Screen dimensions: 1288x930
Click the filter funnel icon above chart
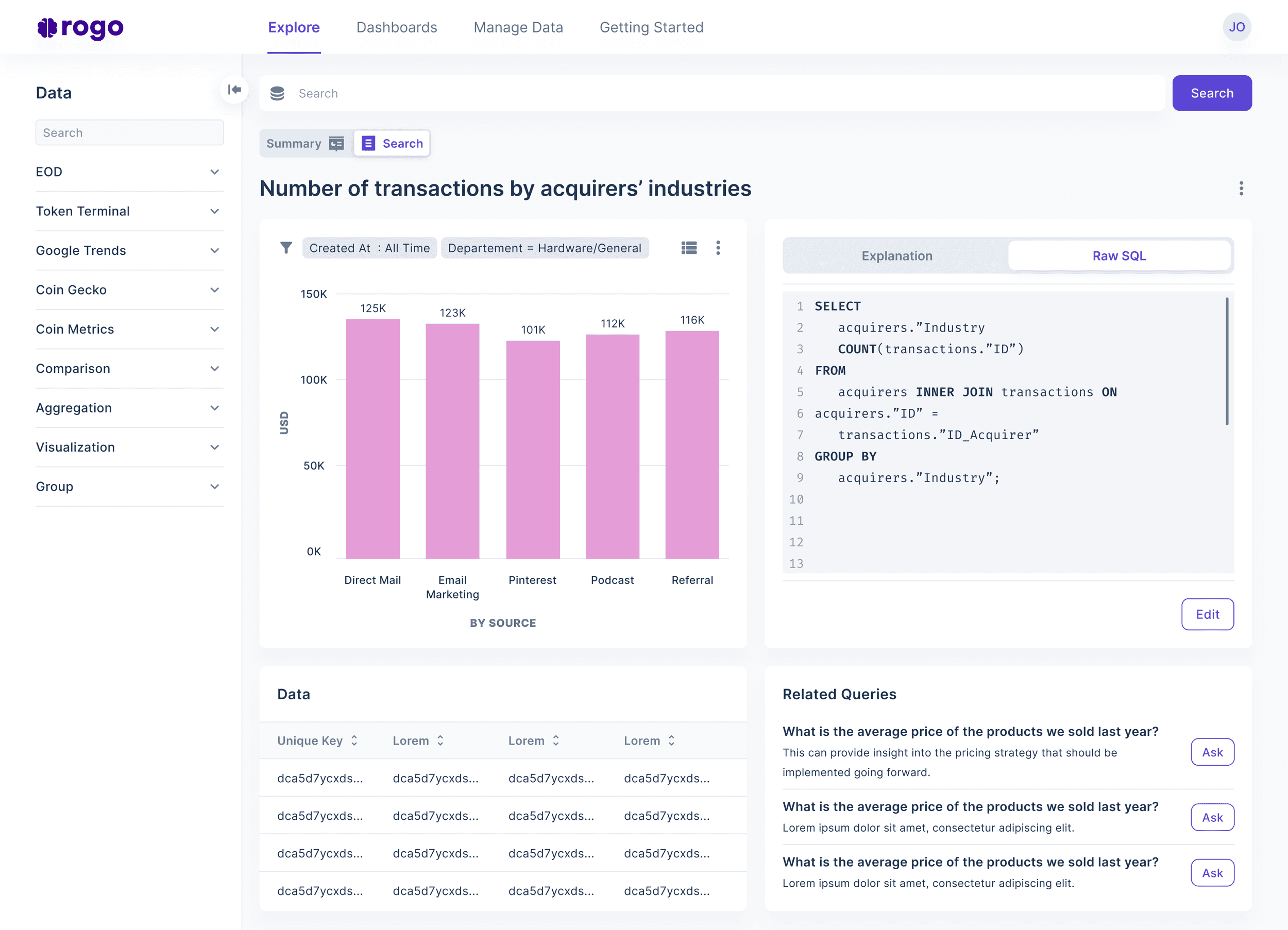(x=286, y=248)
